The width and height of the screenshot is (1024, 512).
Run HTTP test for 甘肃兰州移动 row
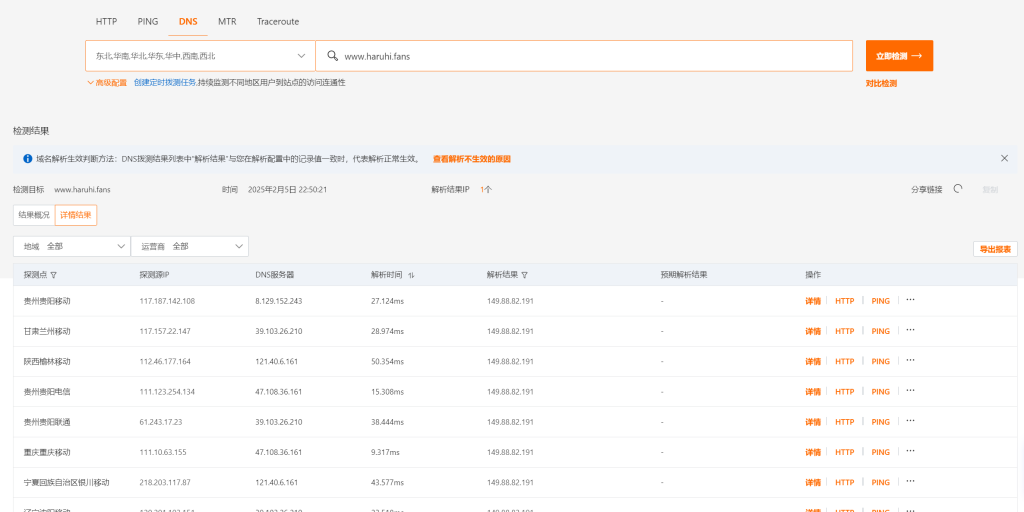coord(844,331)
